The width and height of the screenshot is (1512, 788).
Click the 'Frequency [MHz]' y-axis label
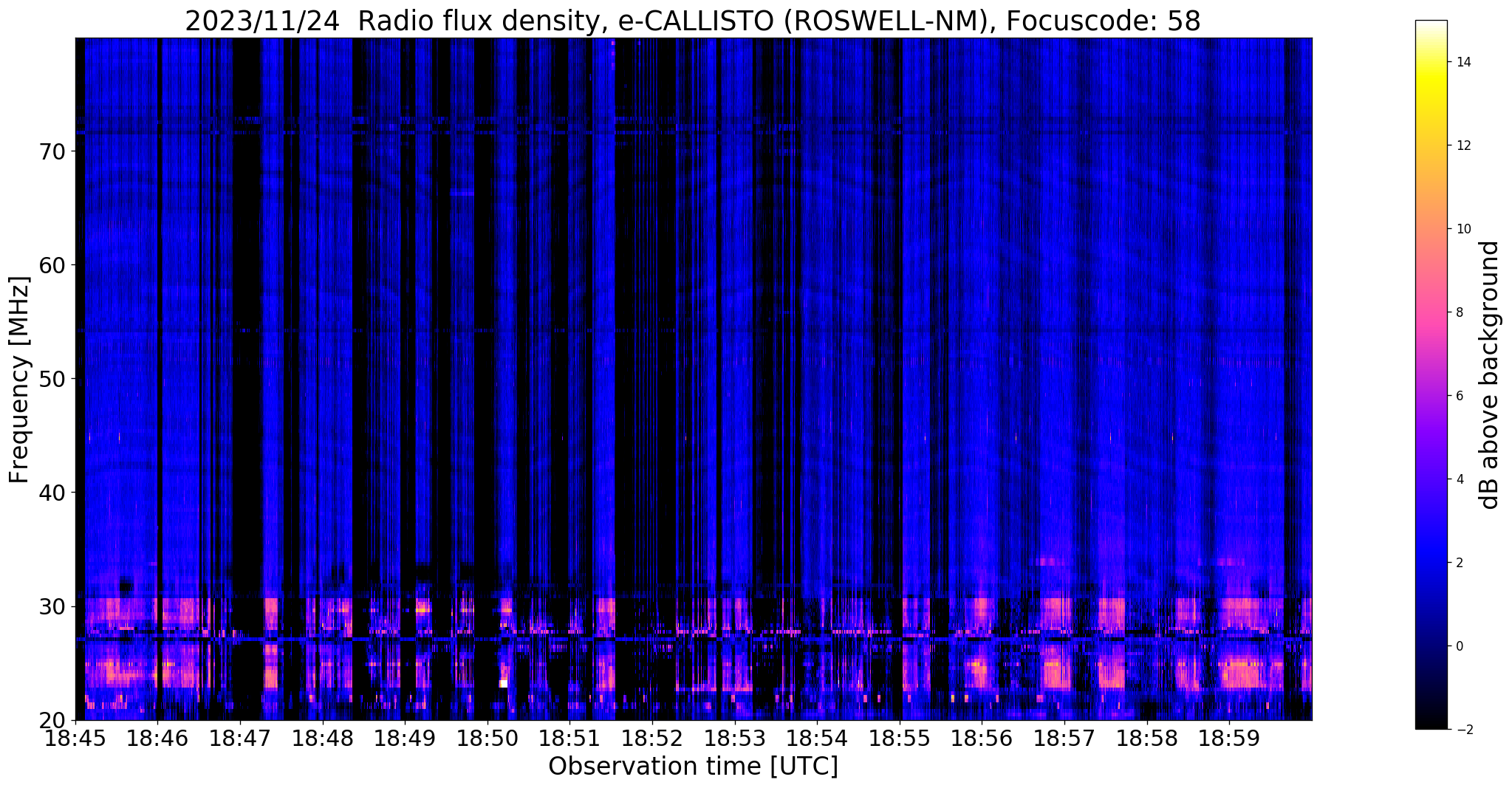(x=19, y=380)
